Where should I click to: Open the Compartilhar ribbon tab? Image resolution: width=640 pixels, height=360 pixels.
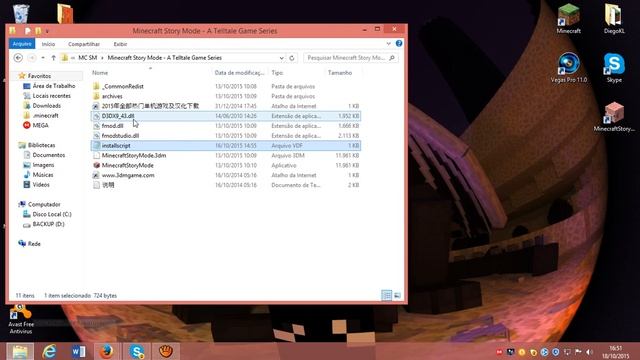pos(84,44)
